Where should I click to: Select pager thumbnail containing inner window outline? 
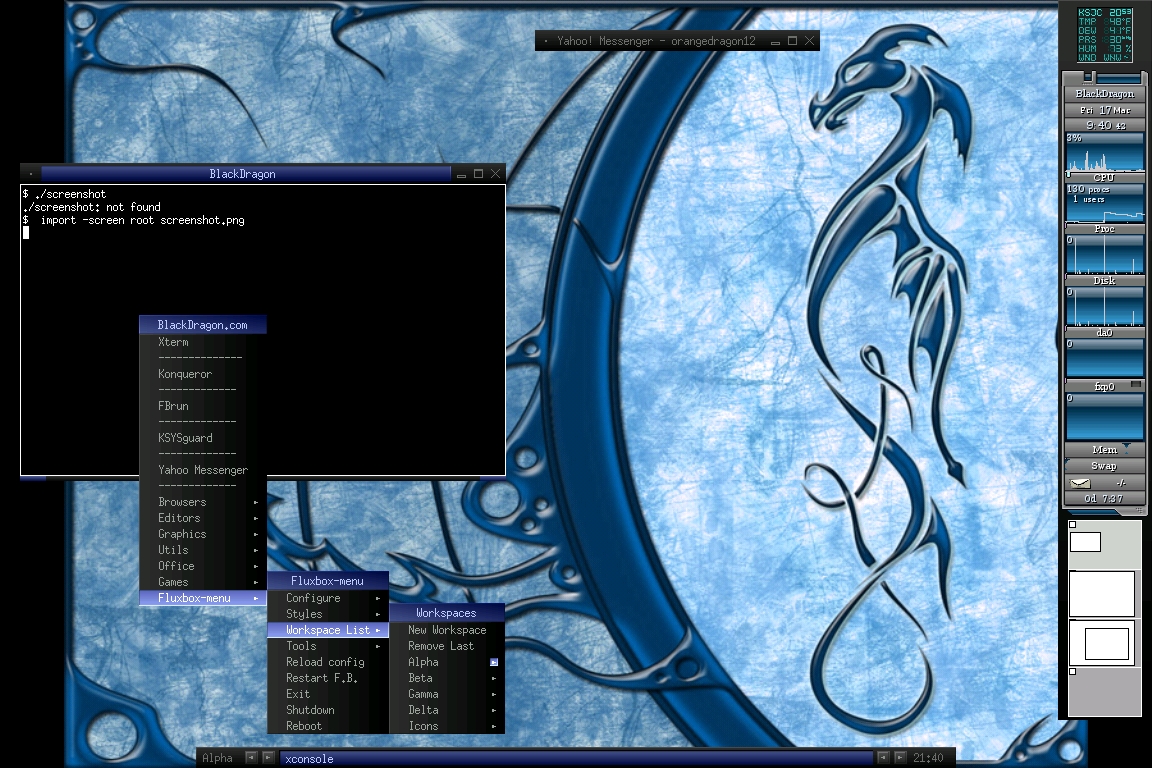point(1104,642)
